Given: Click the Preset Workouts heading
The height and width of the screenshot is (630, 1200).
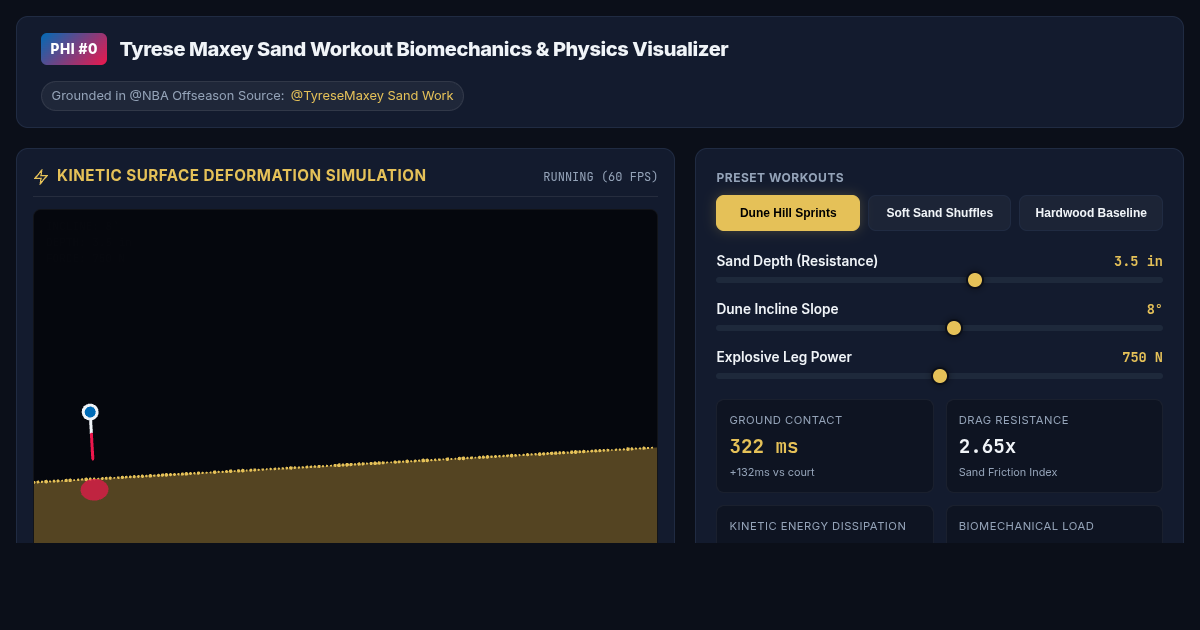Looking at the screenshot, I should (x=780, y=178).
